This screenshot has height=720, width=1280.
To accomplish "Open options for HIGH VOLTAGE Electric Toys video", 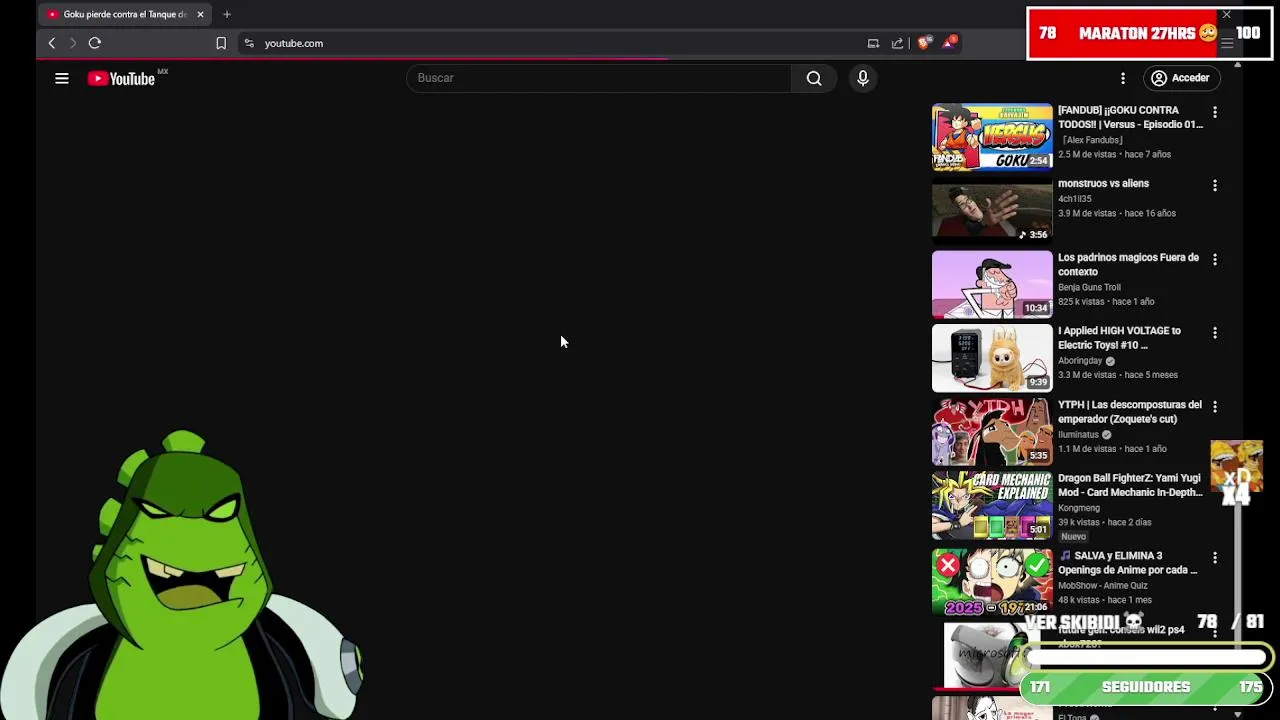I will tap(1215, 332).
